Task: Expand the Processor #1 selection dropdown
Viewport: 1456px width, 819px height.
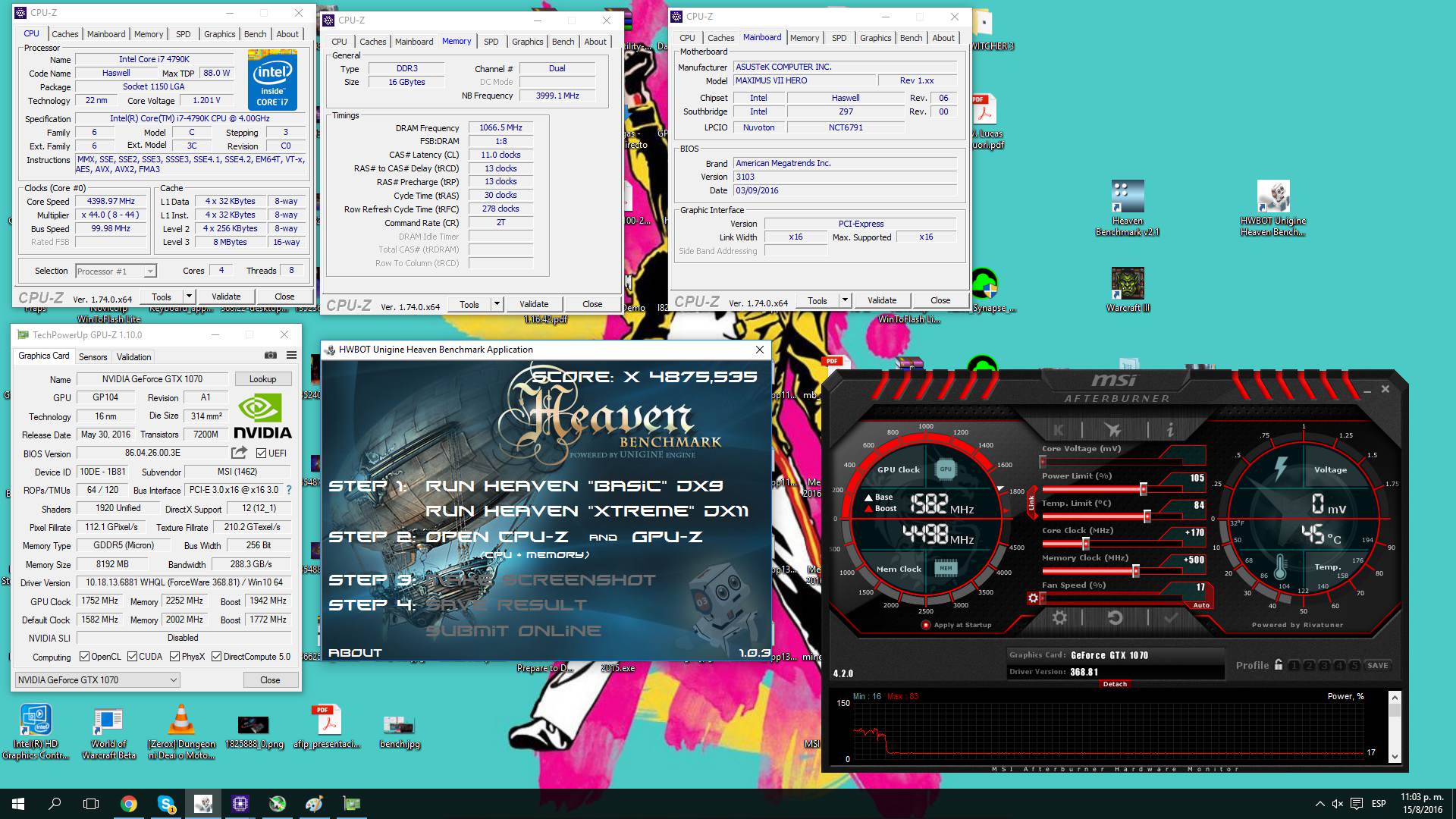Action: pyautogui.click(x=150, y=271)
